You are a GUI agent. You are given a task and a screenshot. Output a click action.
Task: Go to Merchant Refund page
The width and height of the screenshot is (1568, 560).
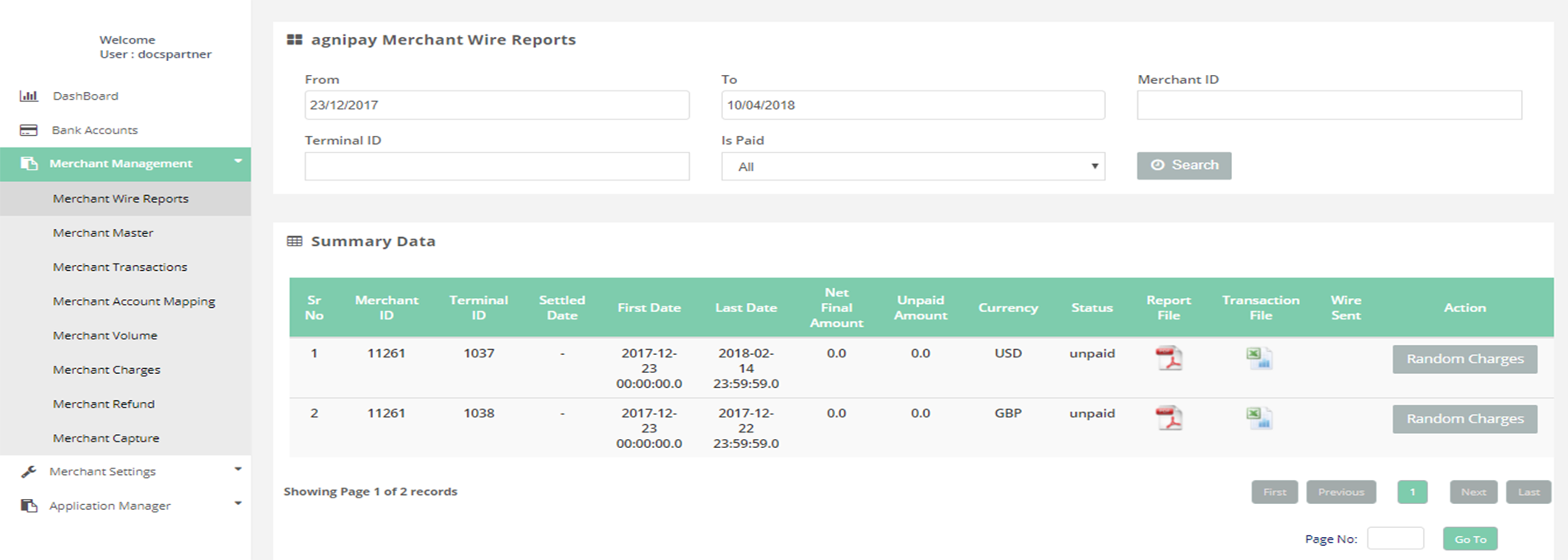pos(104,404)
